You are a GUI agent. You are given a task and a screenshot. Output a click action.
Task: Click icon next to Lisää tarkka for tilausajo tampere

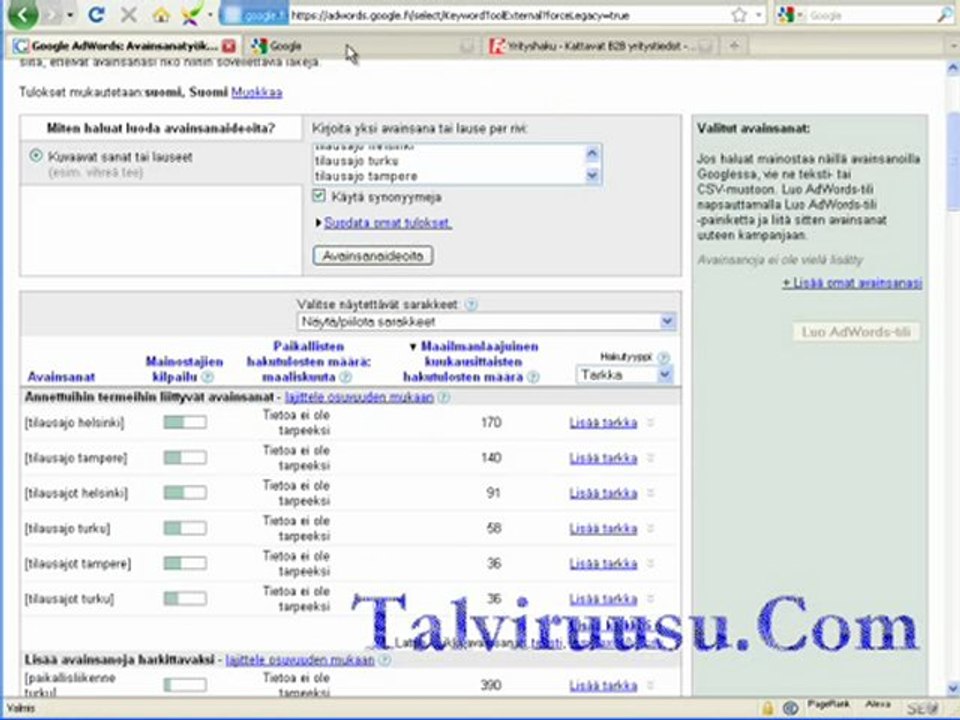pos(651,458)
